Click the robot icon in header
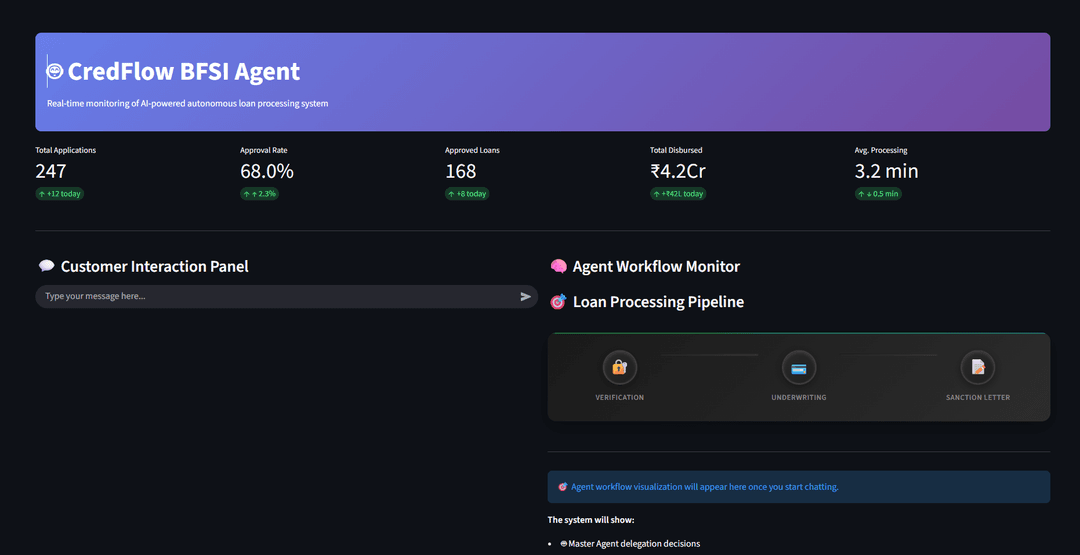1080x555 pixels. pos(55,72)
